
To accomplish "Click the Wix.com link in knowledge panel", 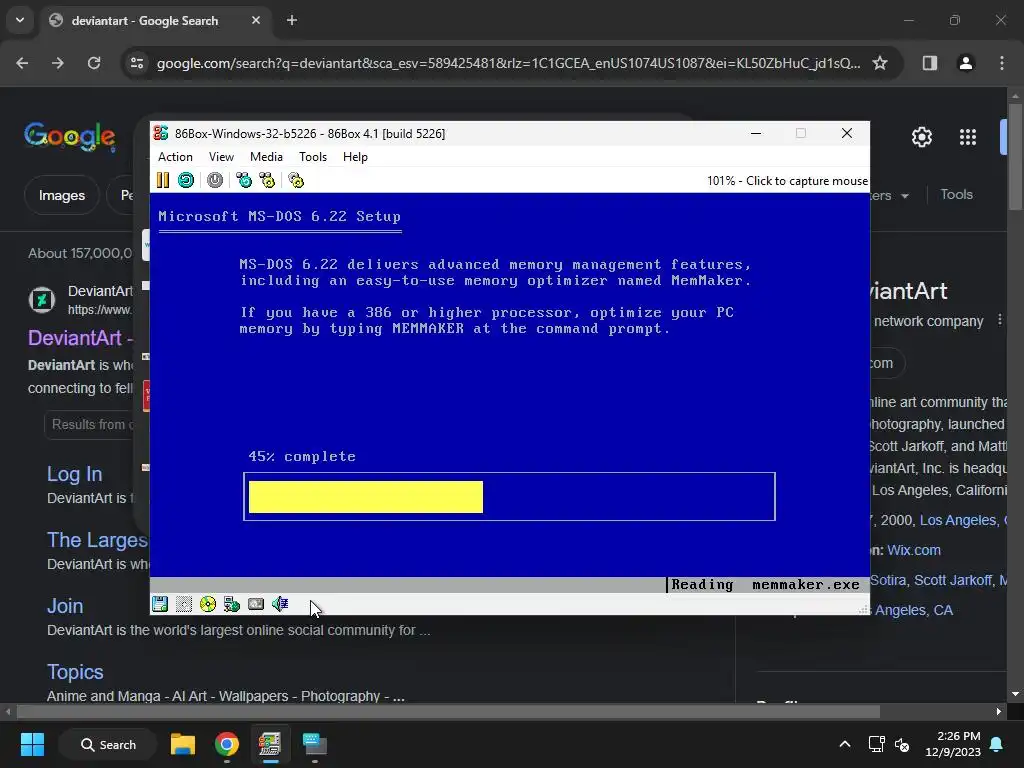I will click(914, 550).
